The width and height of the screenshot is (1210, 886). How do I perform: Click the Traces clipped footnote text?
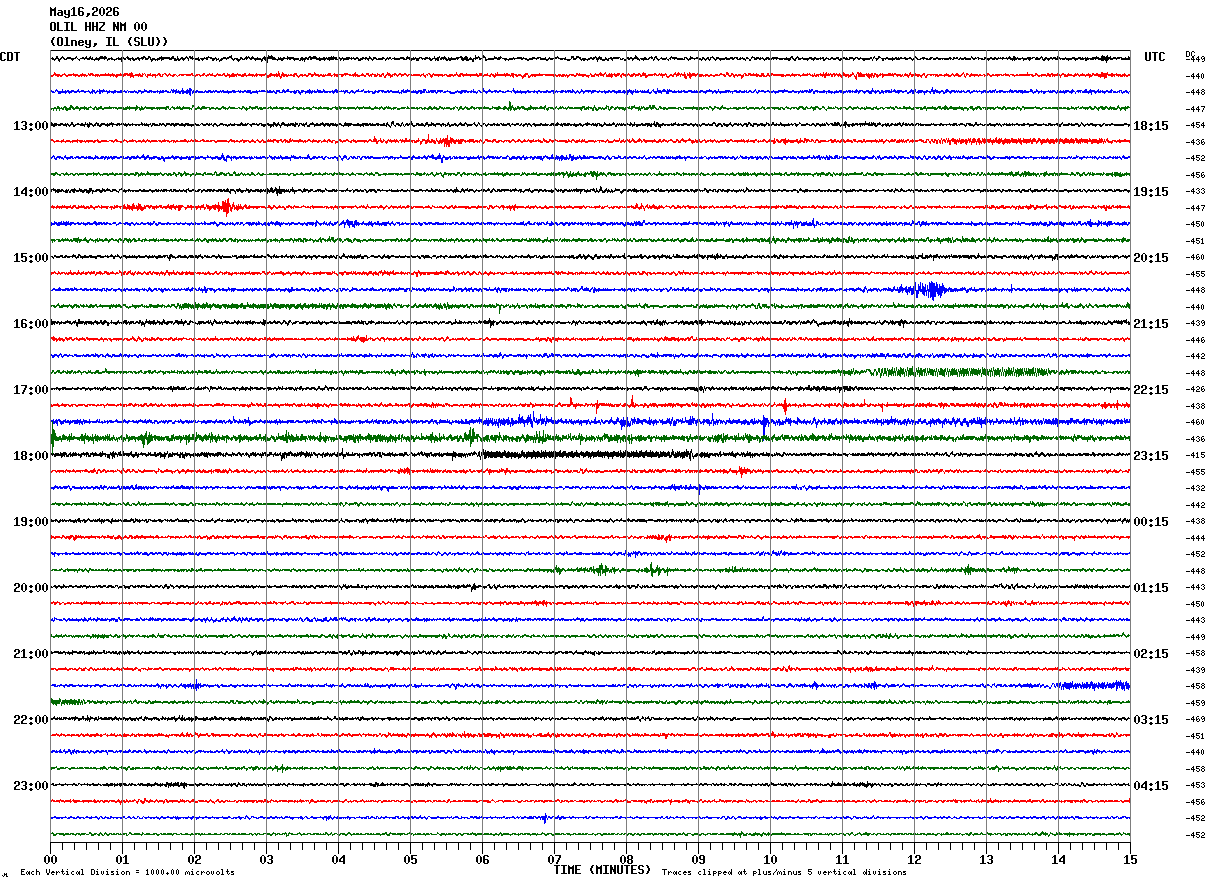pyautogui.click(x=784, y=872)
